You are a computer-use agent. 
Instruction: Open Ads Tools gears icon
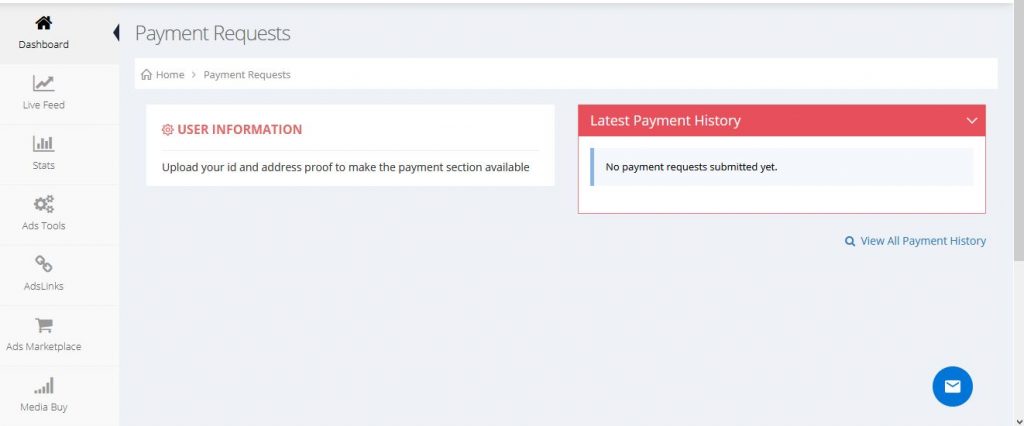(44, 205)
